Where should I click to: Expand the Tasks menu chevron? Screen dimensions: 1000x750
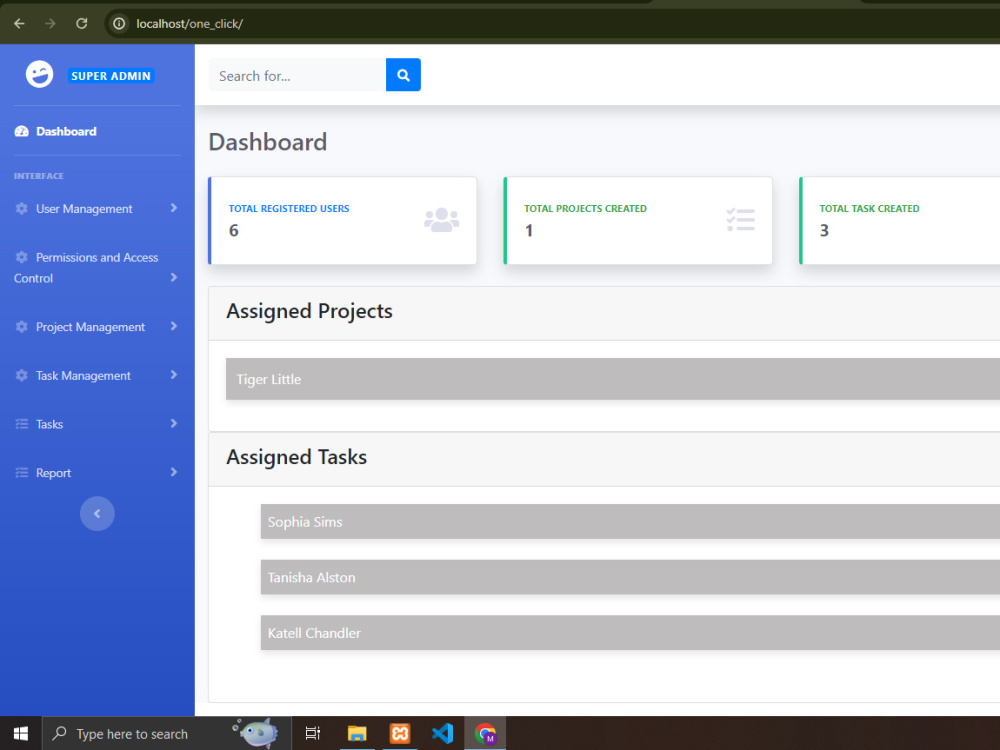(x=173, y=423)
